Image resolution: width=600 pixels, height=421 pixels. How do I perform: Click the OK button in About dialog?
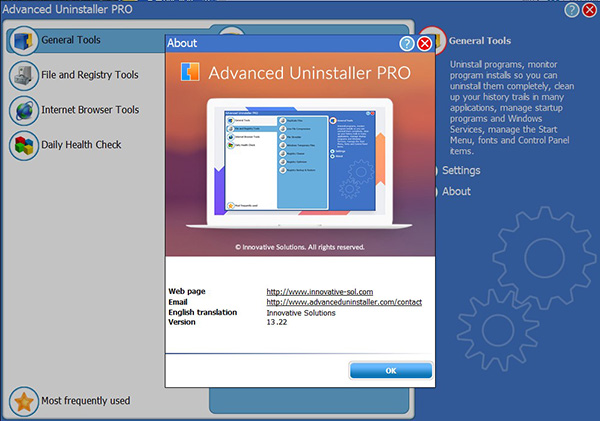(x=391, y=370)
